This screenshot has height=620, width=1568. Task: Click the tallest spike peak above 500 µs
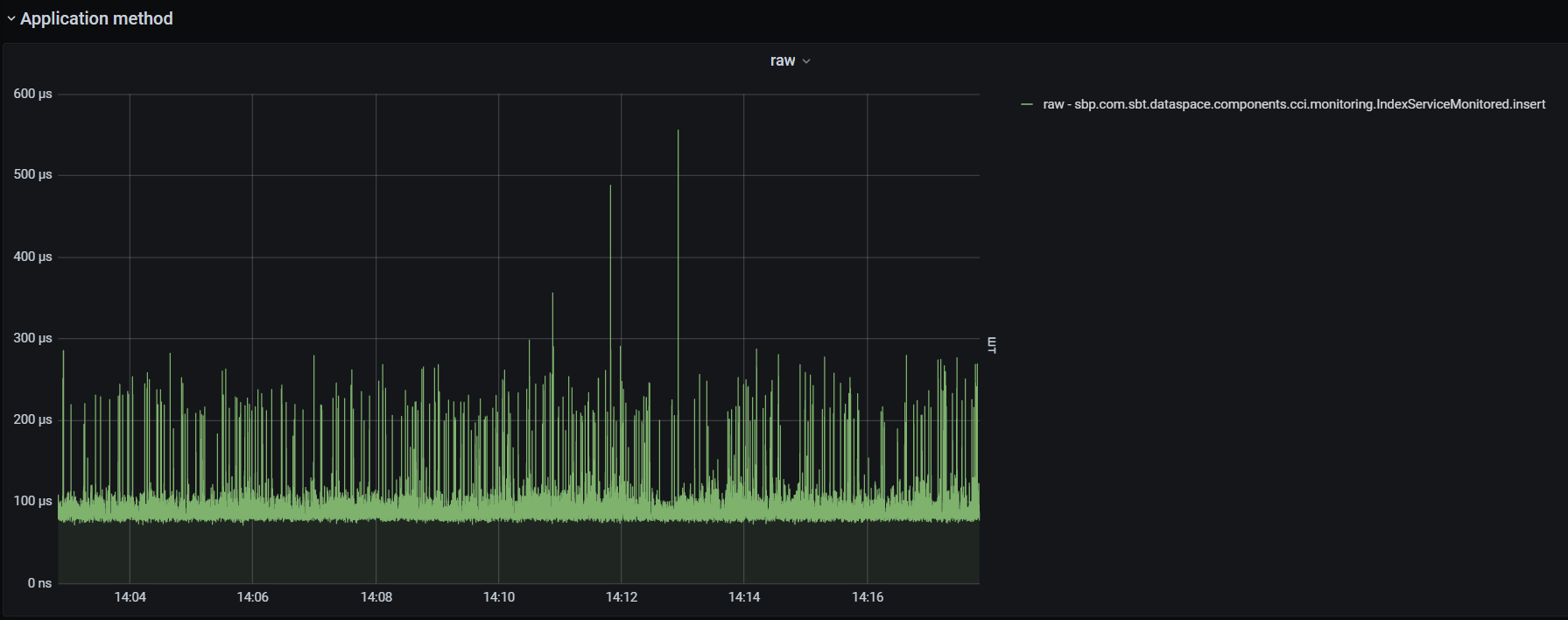pyautogui.click(x=678, y=131)
